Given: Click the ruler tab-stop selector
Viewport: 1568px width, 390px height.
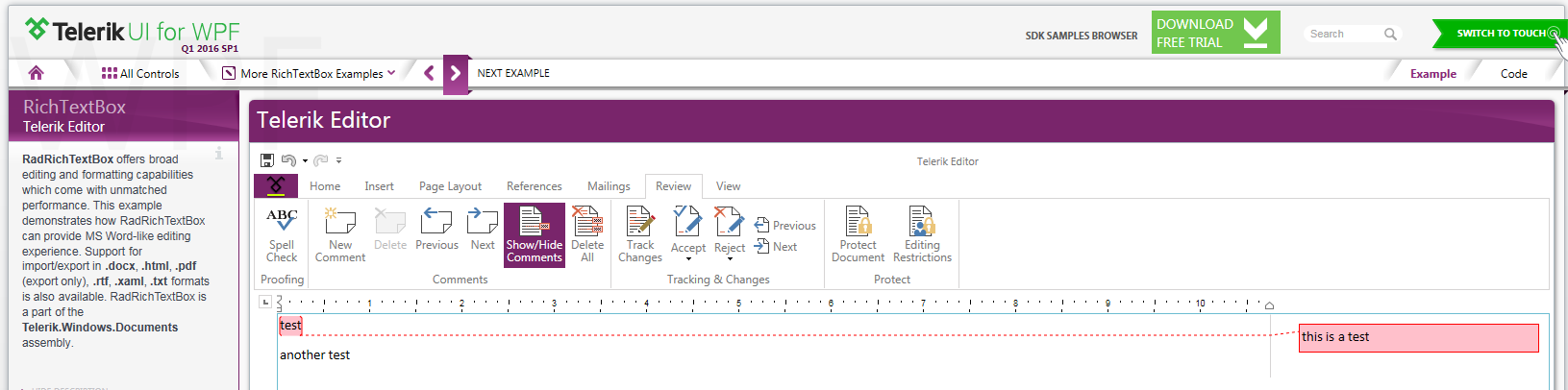Looking at the screenshot, I should 265,302.
